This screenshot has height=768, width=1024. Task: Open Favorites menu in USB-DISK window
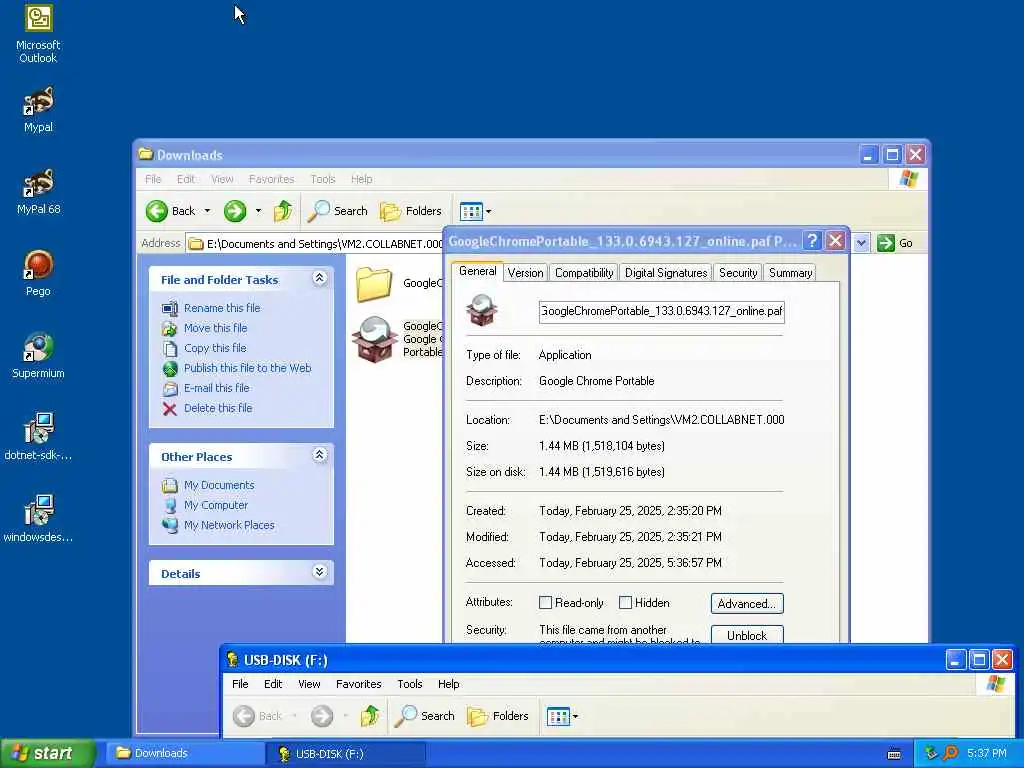359,684
